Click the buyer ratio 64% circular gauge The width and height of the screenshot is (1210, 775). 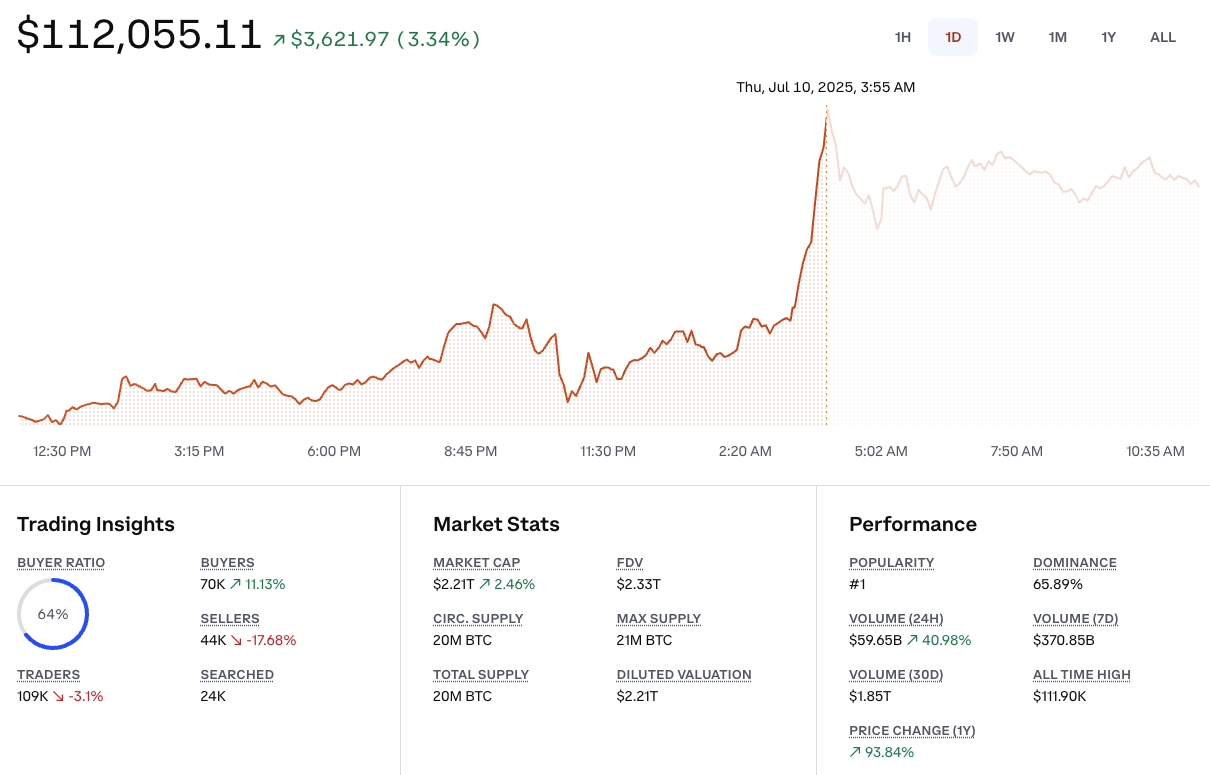(x=53, y=614)
